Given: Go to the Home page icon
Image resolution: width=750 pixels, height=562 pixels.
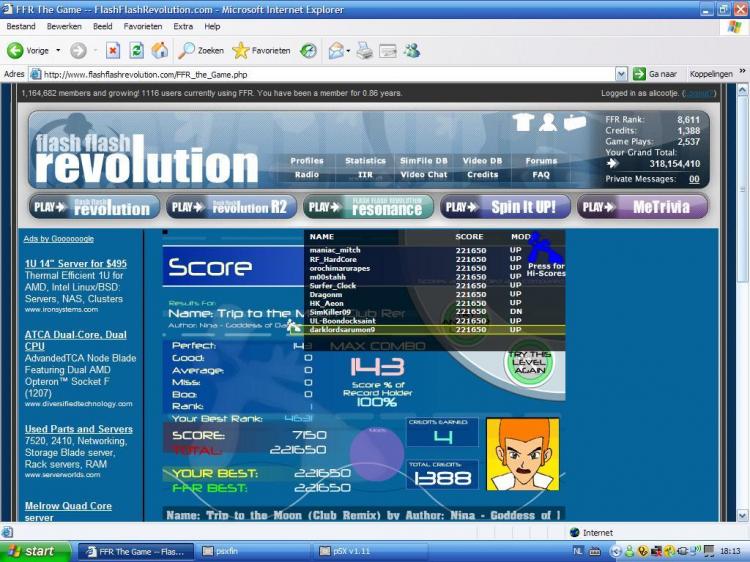Looking at the screenshot, I should point(160,50).
